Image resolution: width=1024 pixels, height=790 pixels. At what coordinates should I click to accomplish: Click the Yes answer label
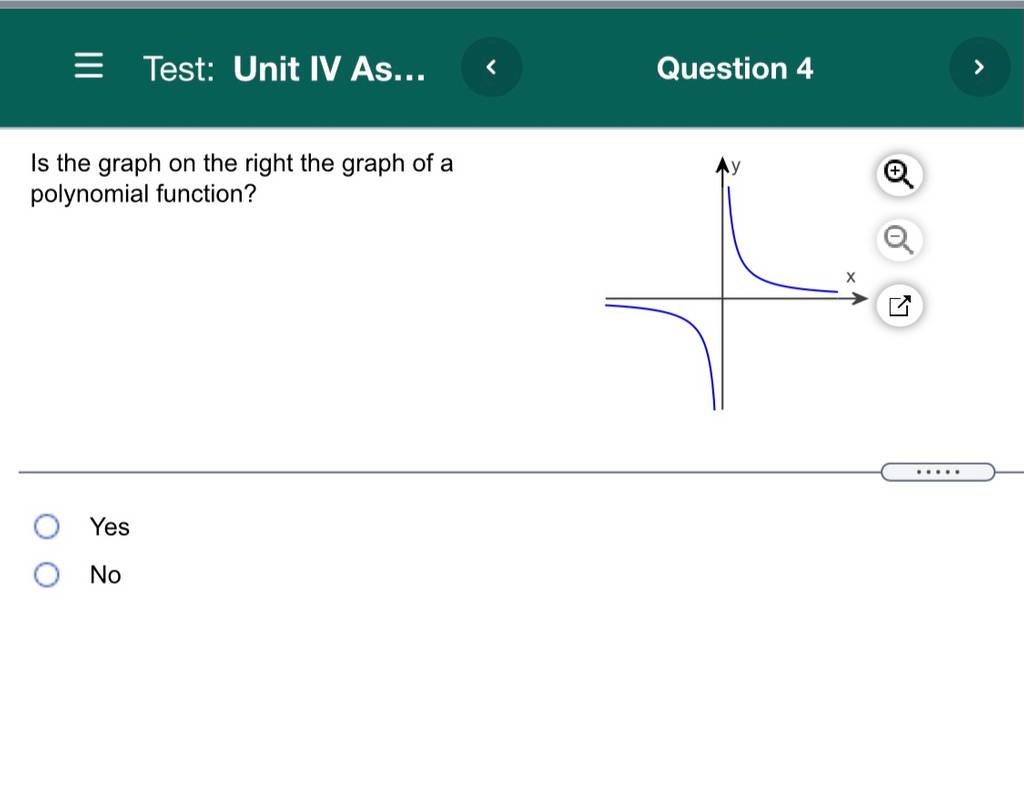(110, 527)
